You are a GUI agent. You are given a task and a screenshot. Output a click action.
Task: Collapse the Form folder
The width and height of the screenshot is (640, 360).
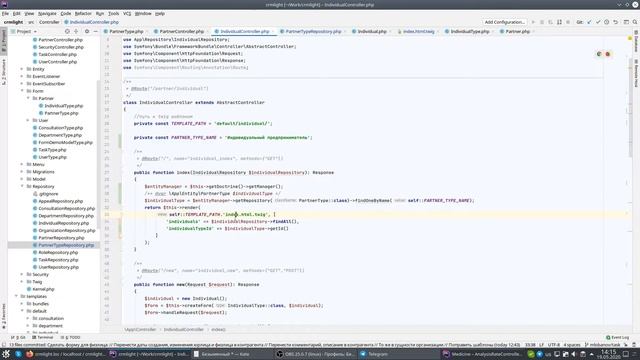click(22, 91)
